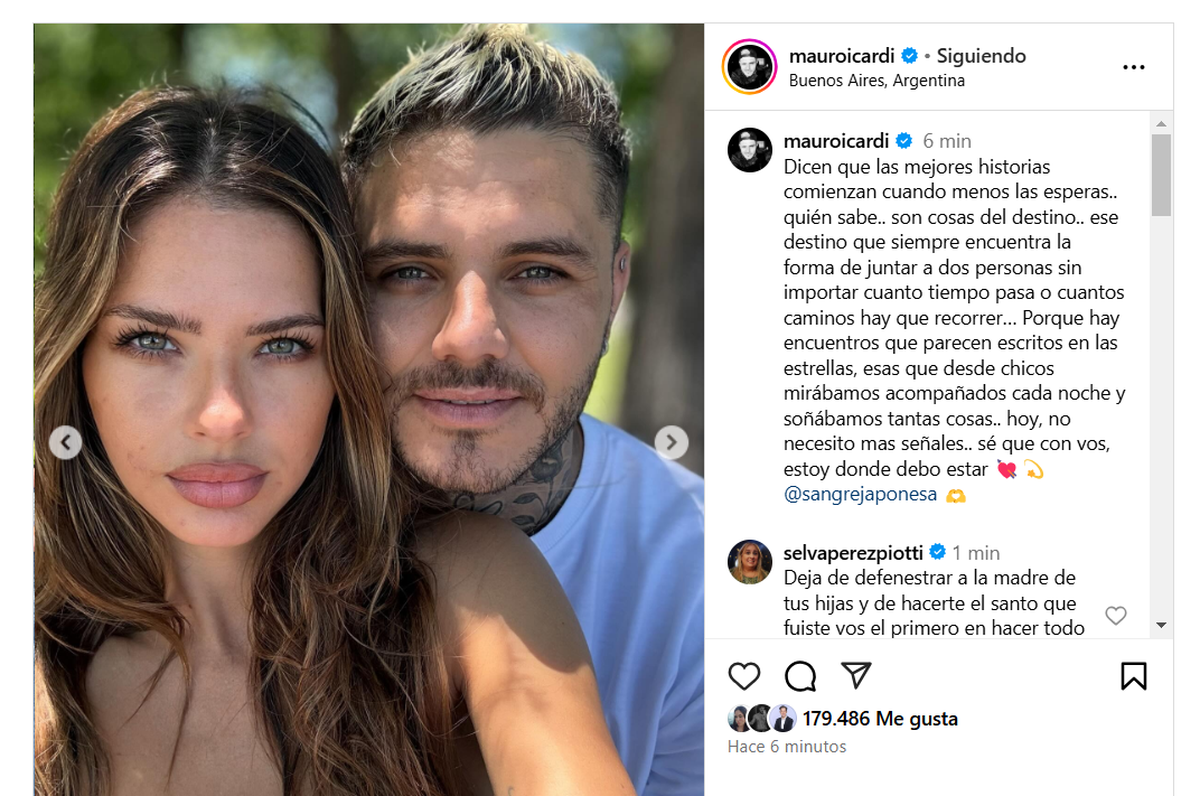
Task: Open mauroicardi story ring avatar in the header
Action: click(x=749, y=67)
